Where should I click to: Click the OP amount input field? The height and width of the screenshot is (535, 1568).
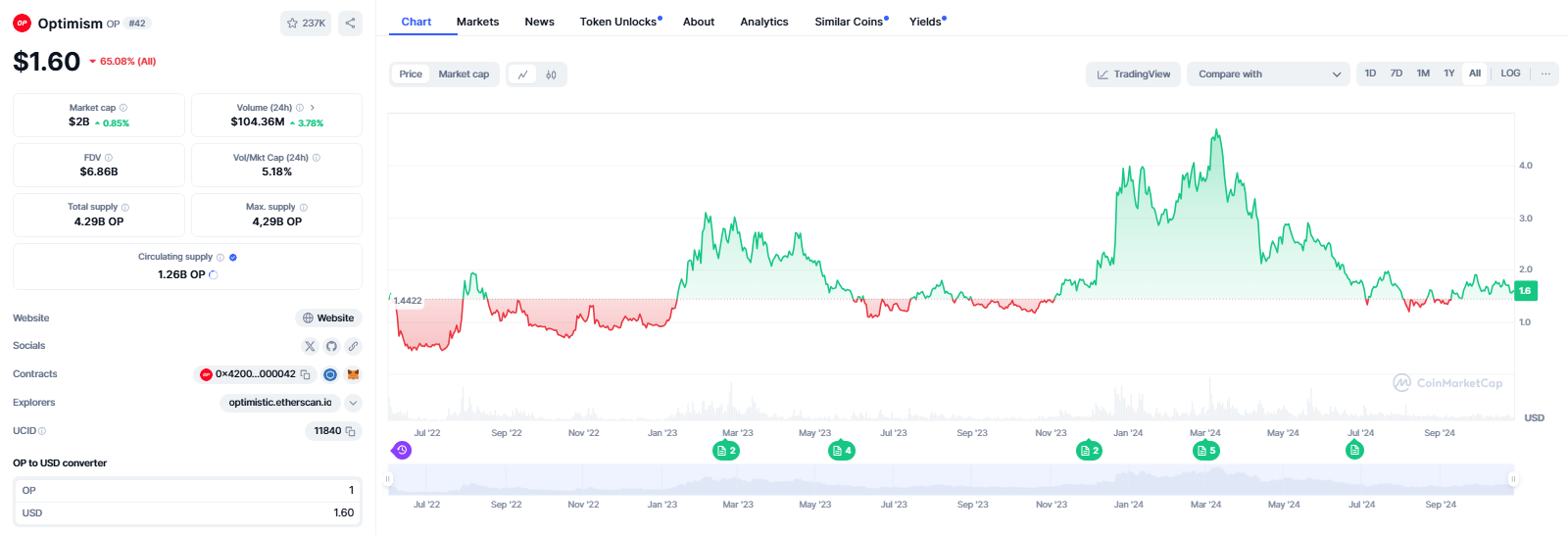(x=187, y=490)
